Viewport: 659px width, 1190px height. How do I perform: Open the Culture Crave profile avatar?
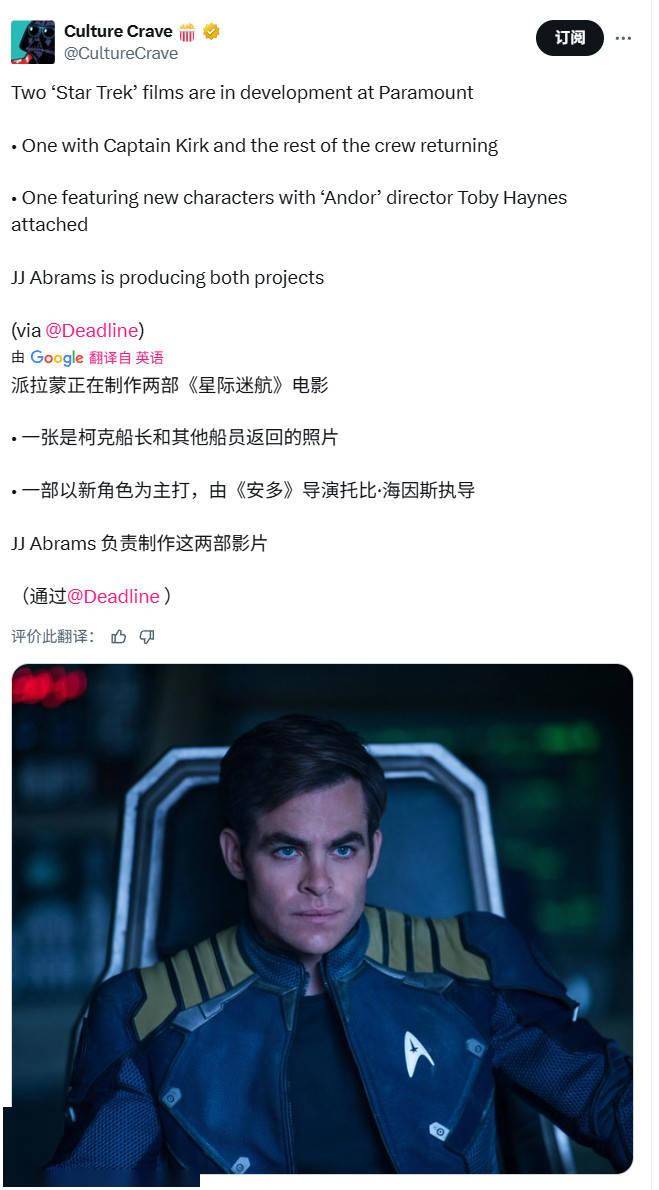tap(33, 42)
